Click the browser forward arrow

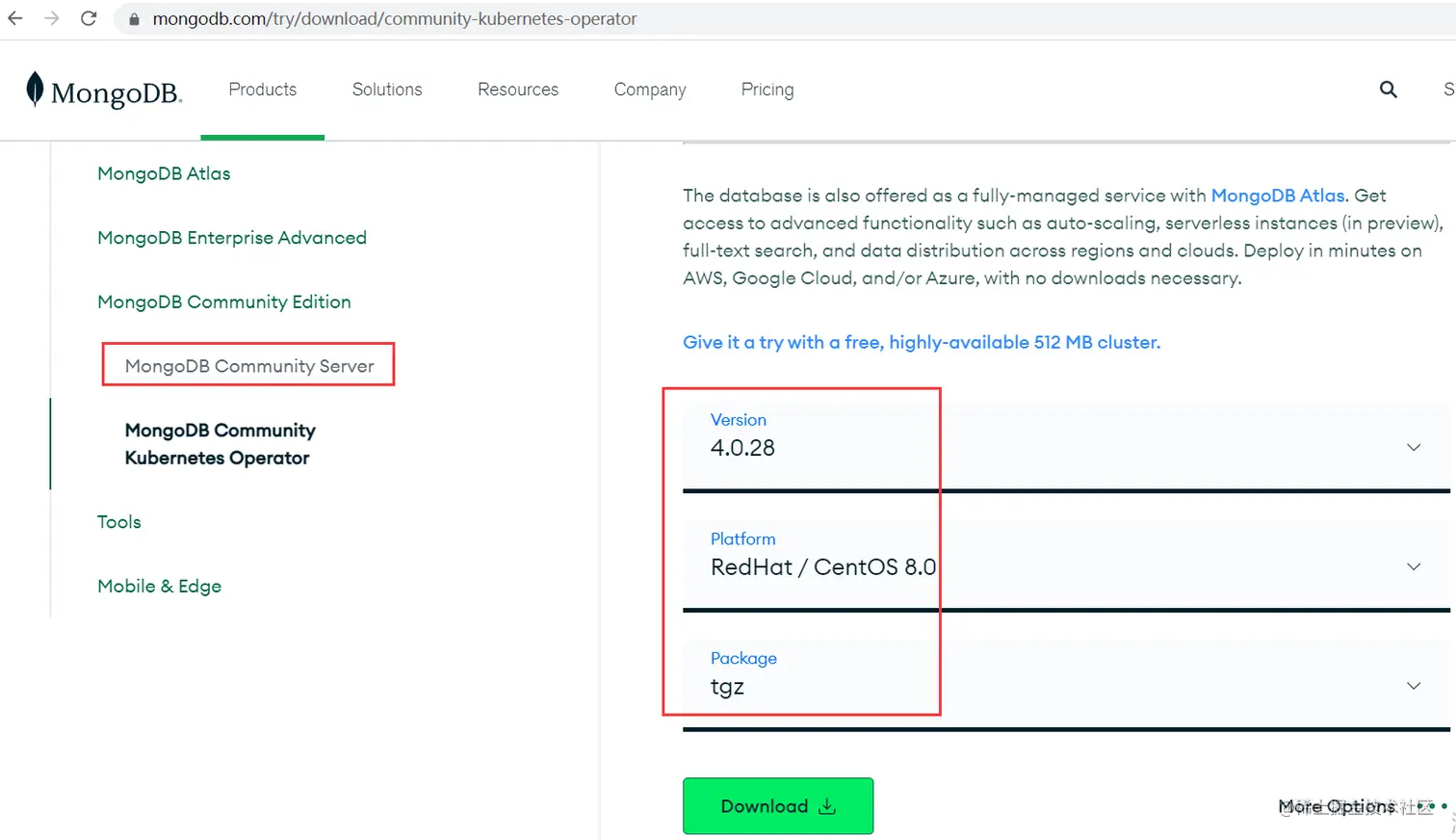pos(52,18)
